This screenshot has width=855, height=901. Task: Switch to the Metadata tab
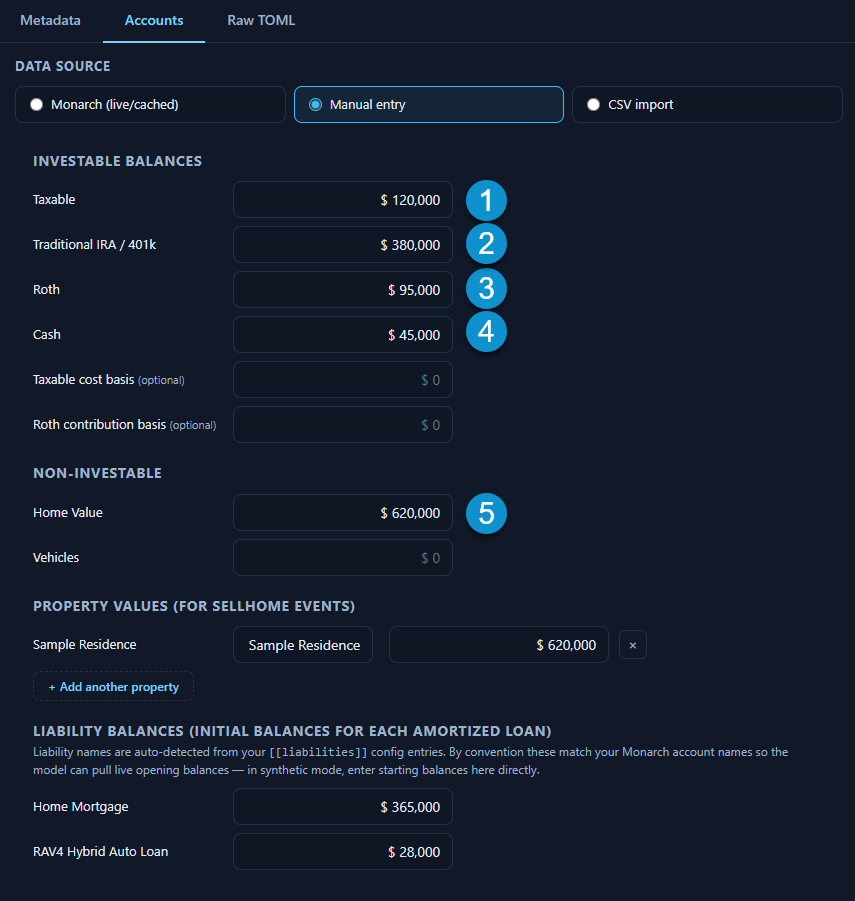51,21
